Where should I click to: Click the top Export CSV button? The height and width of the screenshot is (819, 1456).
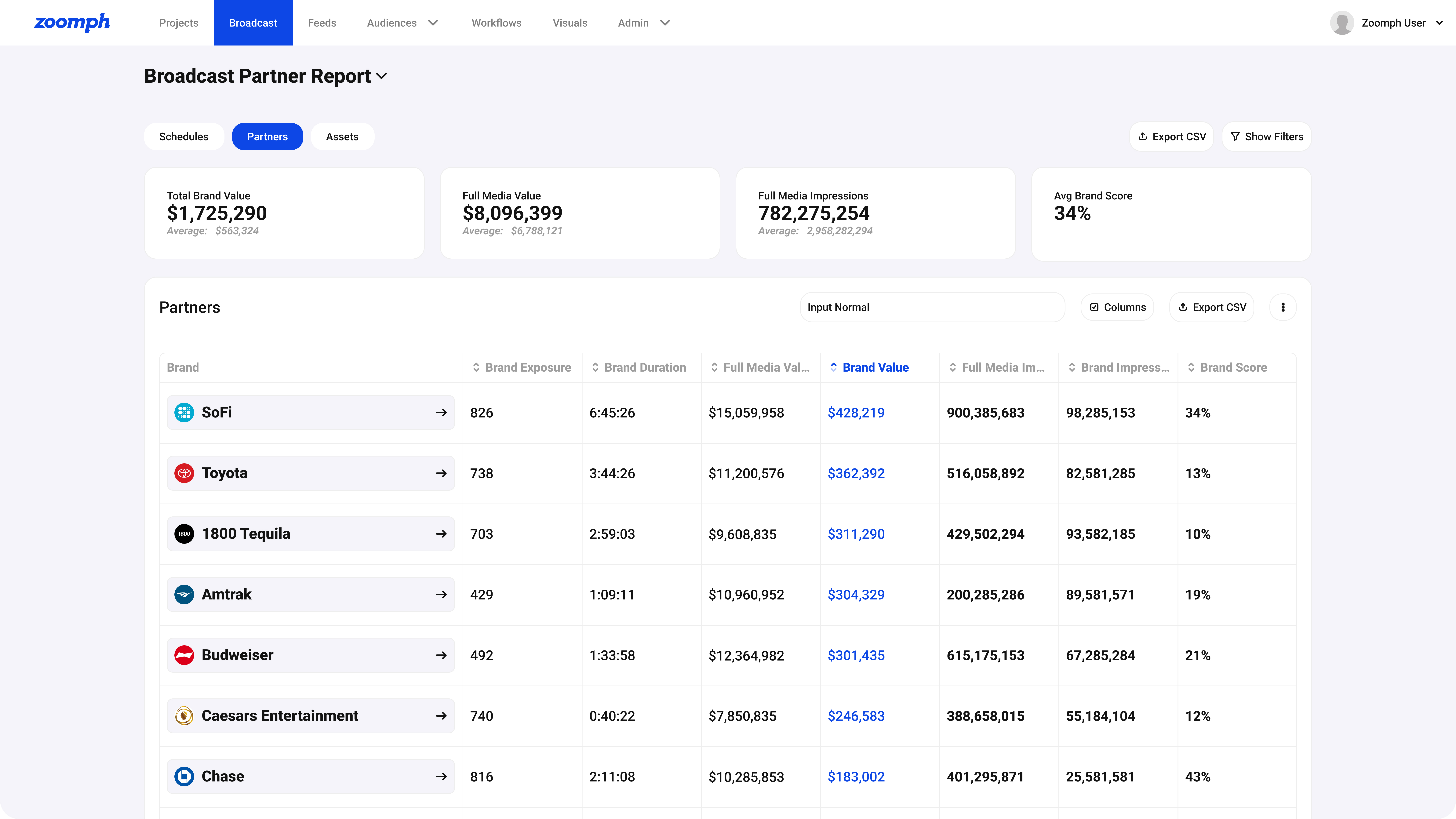1172,136
